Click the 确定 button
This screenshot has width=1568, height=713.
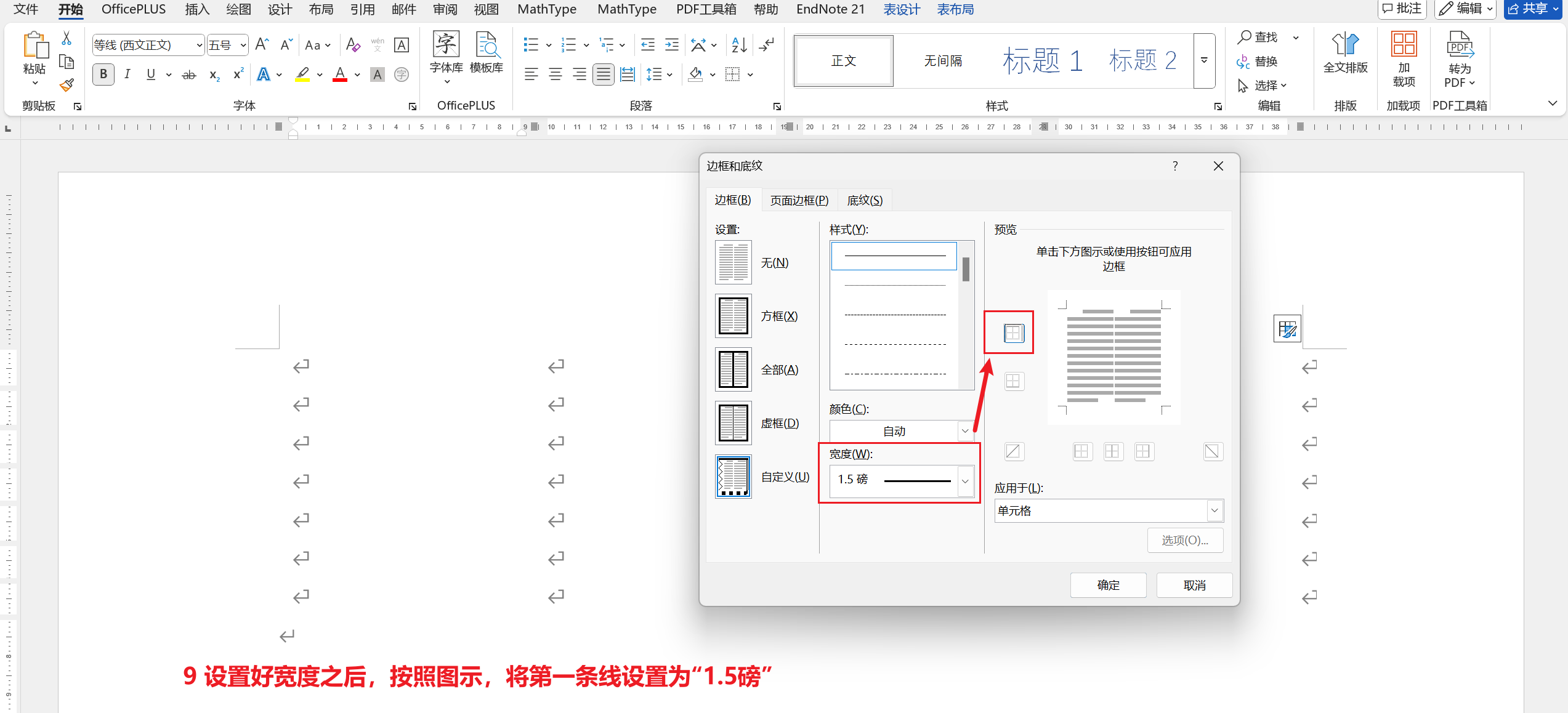coord(1108,585)
